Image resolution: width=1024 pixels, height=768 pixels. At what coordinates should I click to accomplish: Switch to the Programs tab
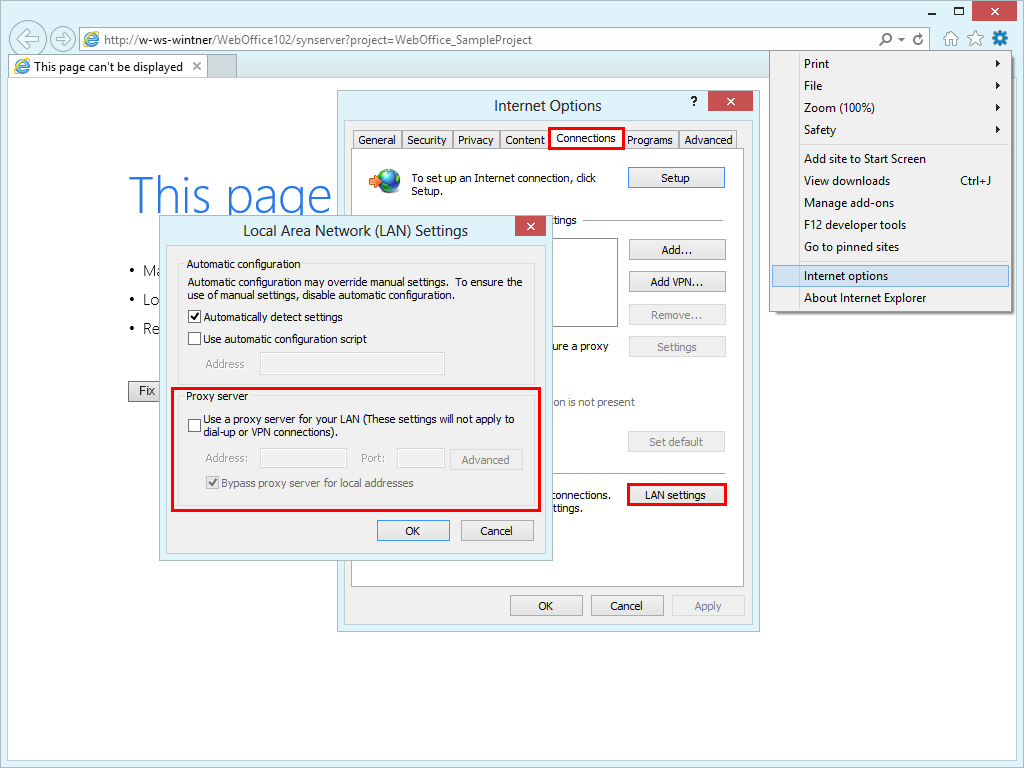650,140
